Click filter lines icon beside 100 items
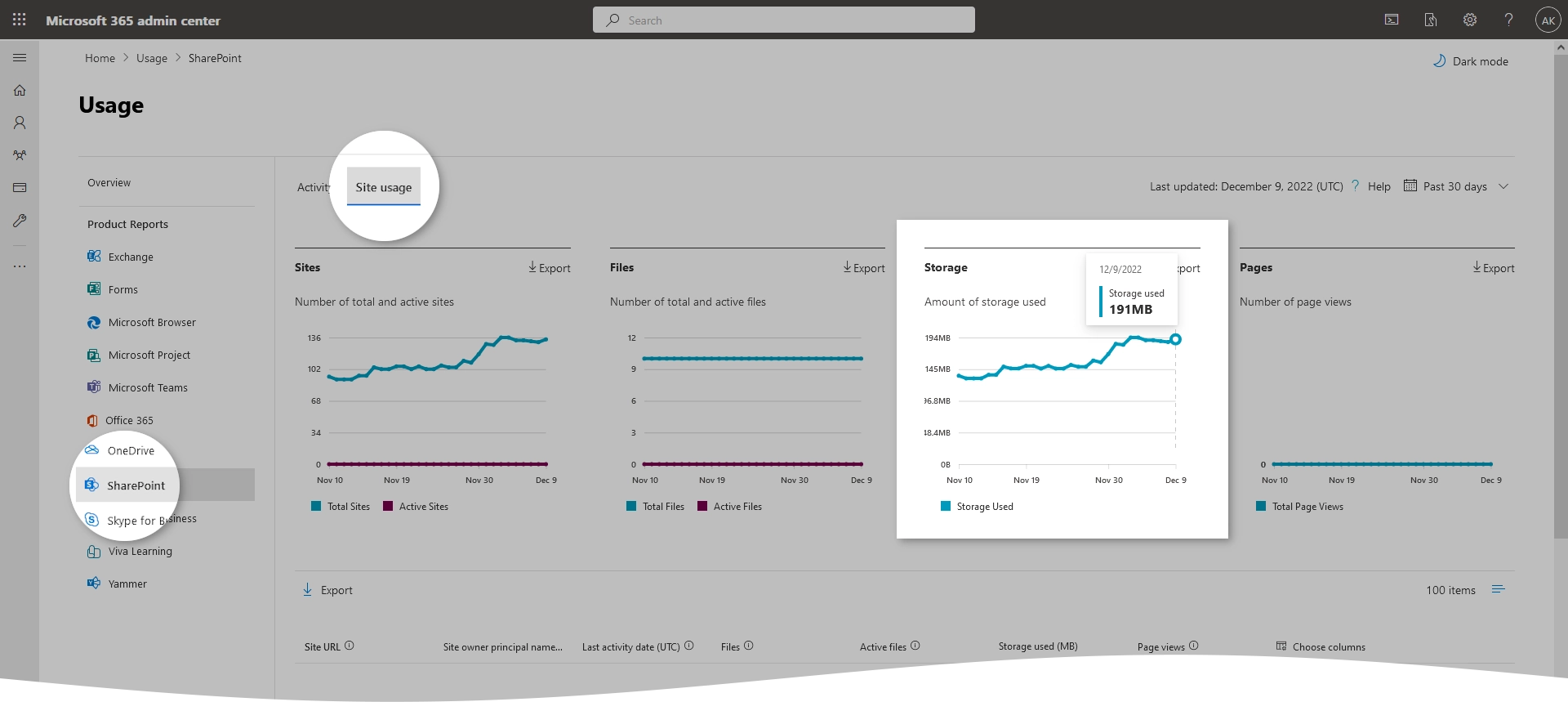Viewport: 1568px width, 702px height. (x=1499, y=589)
